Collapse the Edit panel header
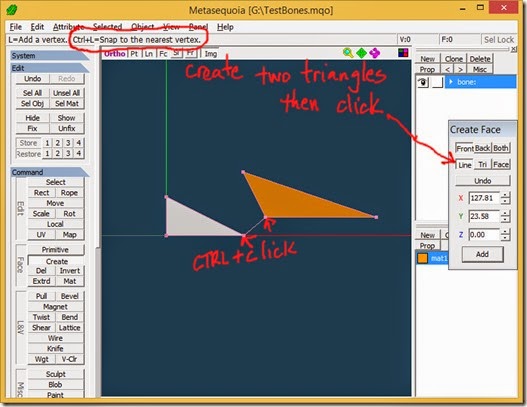527x407 pixels. point(50,68)
